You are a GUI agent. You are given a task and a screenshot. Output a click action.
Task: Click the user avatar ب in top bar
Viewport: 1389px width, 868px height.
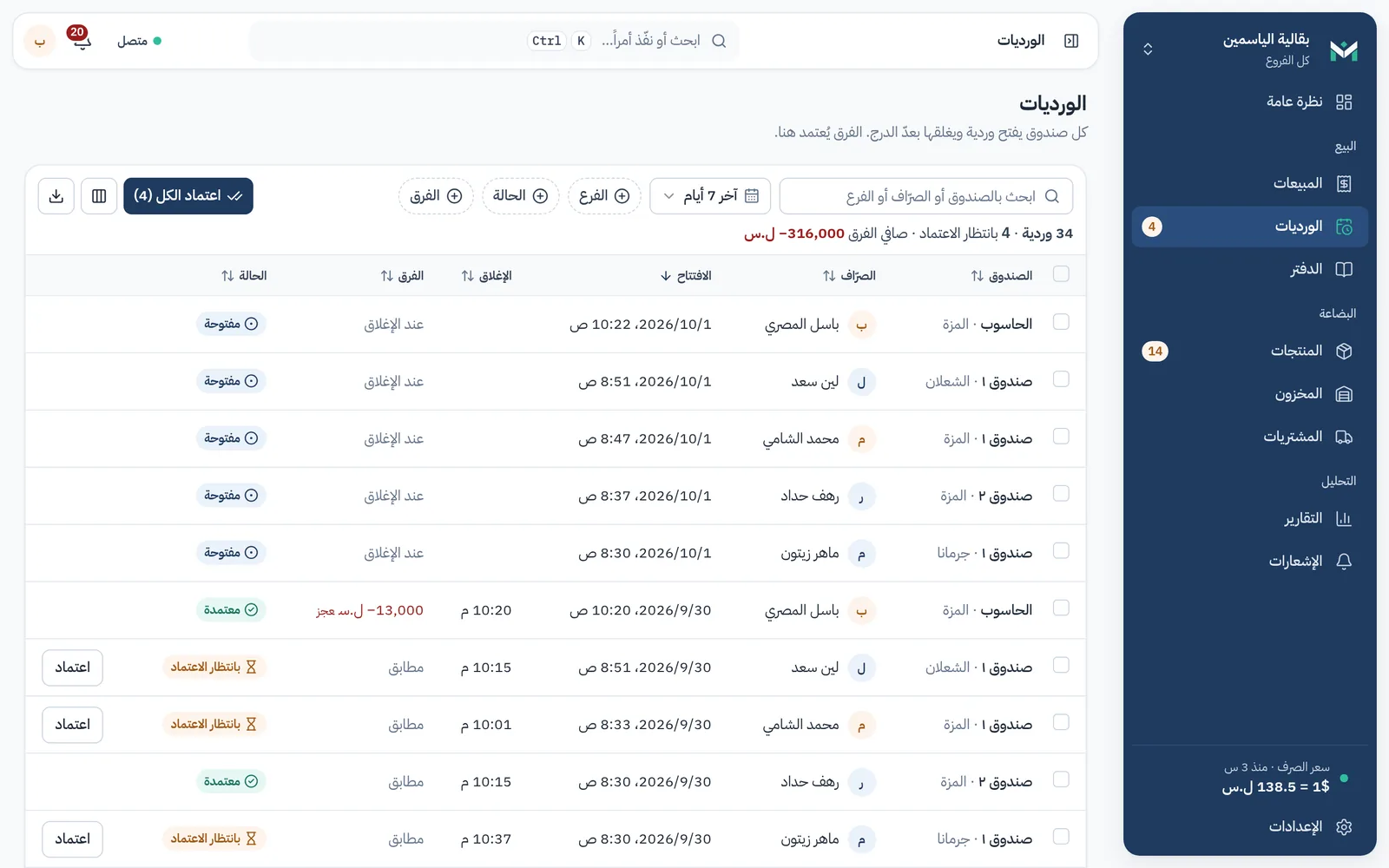click(x=40, y=41)
